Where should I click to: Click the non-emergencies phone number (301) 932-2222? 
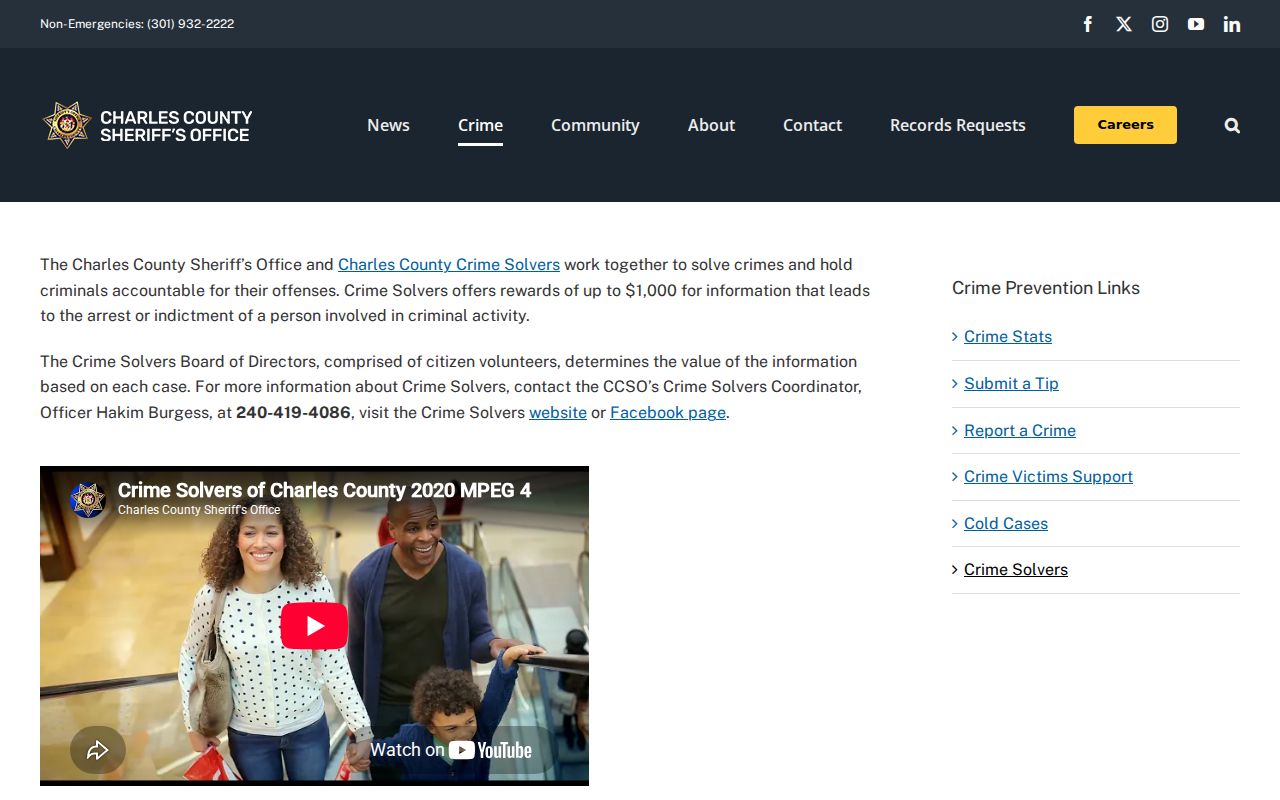click(x=190, y=24)
